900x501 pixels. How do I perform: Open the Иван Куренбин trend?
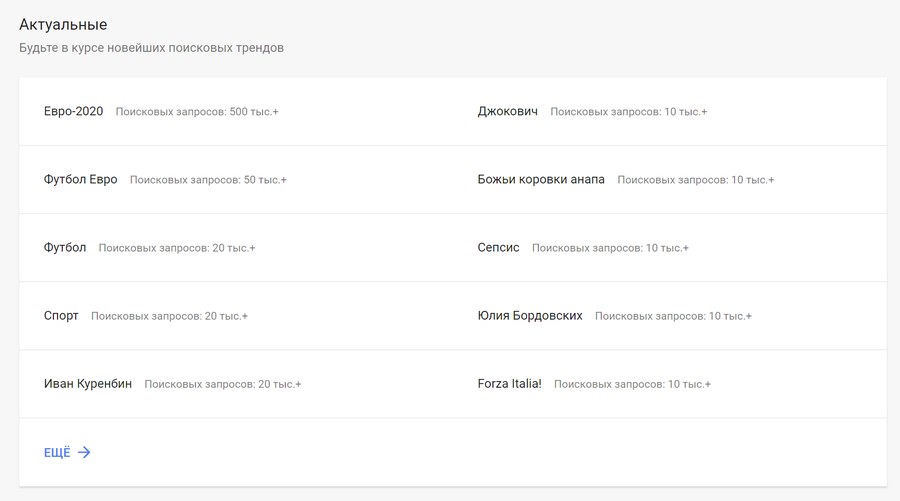coord(88,384)
